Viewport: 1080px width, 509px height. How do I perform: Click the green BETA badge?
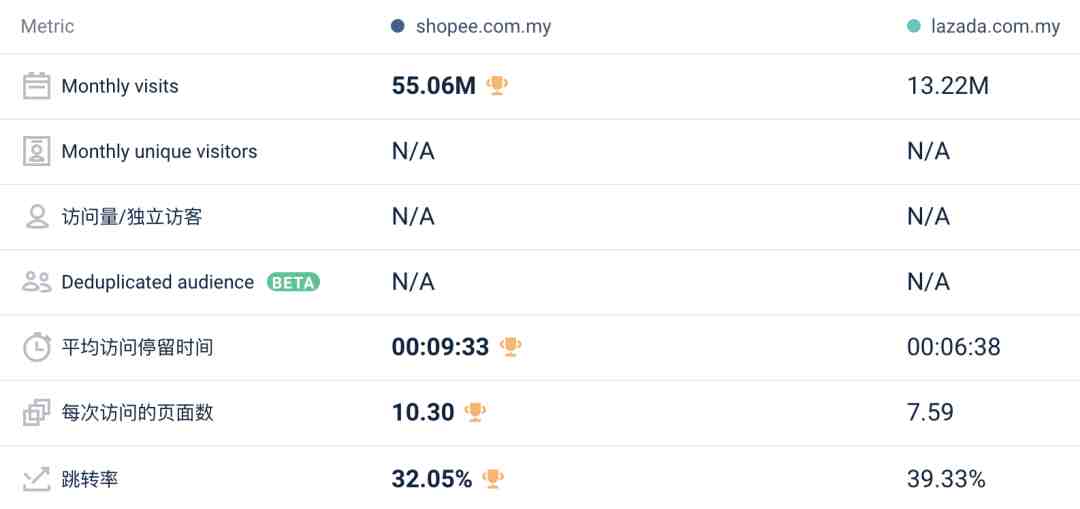[293, 282]
